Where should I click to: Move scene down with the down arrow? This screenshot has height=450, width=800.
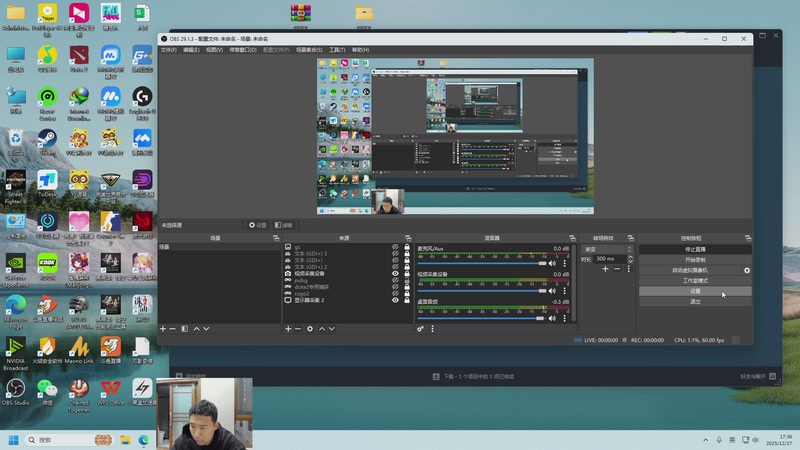206,329
